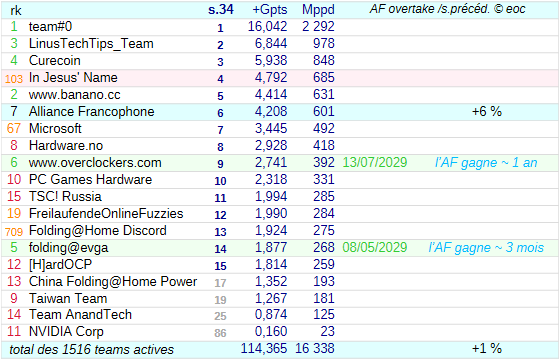
Task: Select Team AnandTech name
Action: (x=80, y=315)
